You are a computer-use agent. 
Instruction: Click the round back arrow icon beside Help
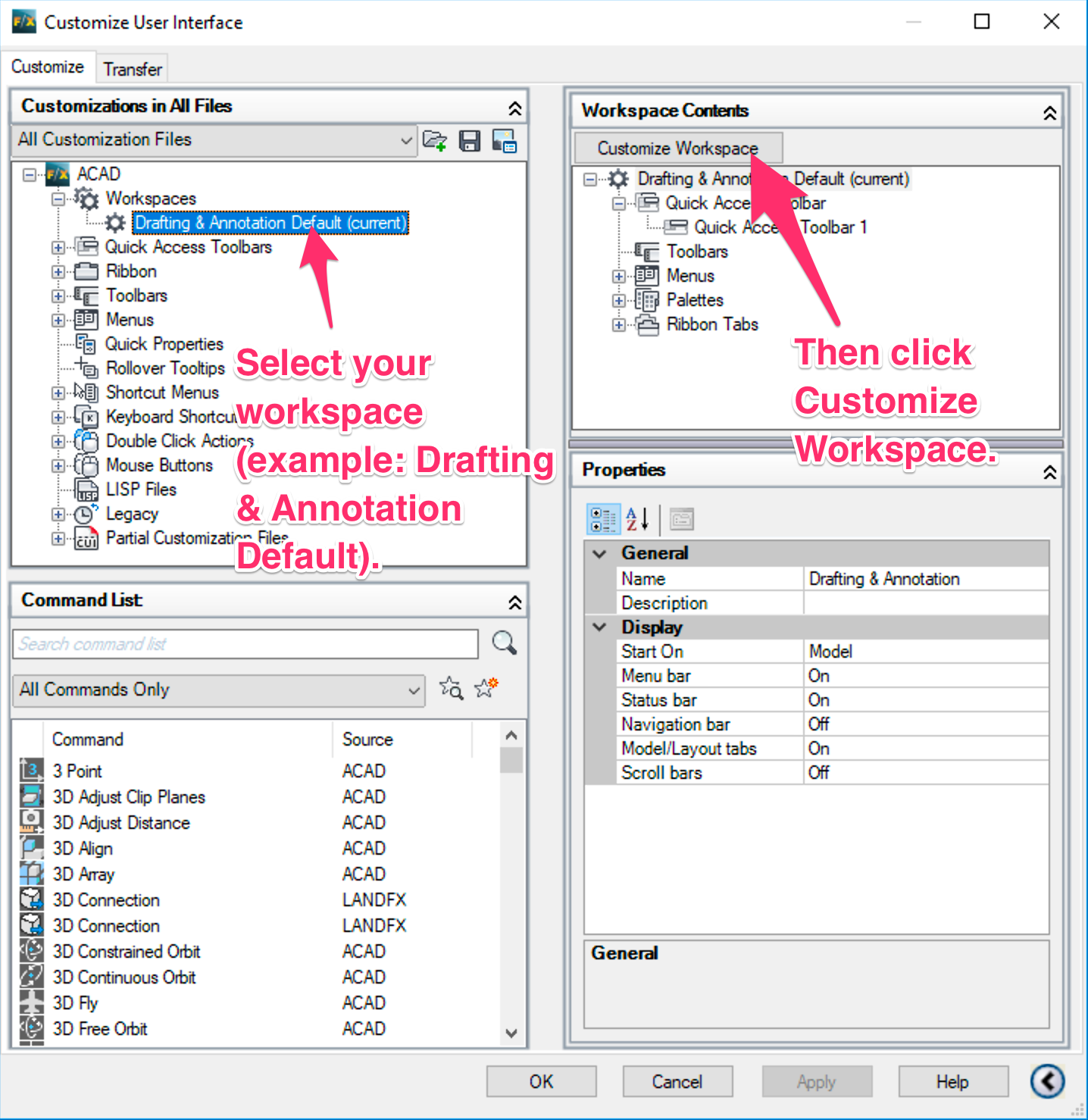[x=1047, y=1081]
